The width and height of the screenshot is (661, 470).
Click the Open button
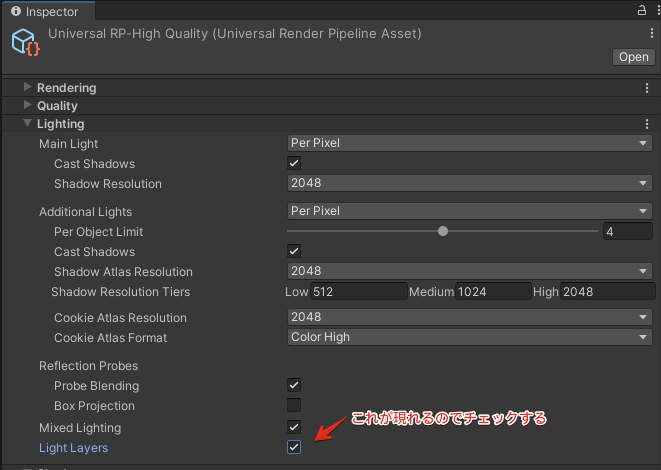[x=634, y=57]
